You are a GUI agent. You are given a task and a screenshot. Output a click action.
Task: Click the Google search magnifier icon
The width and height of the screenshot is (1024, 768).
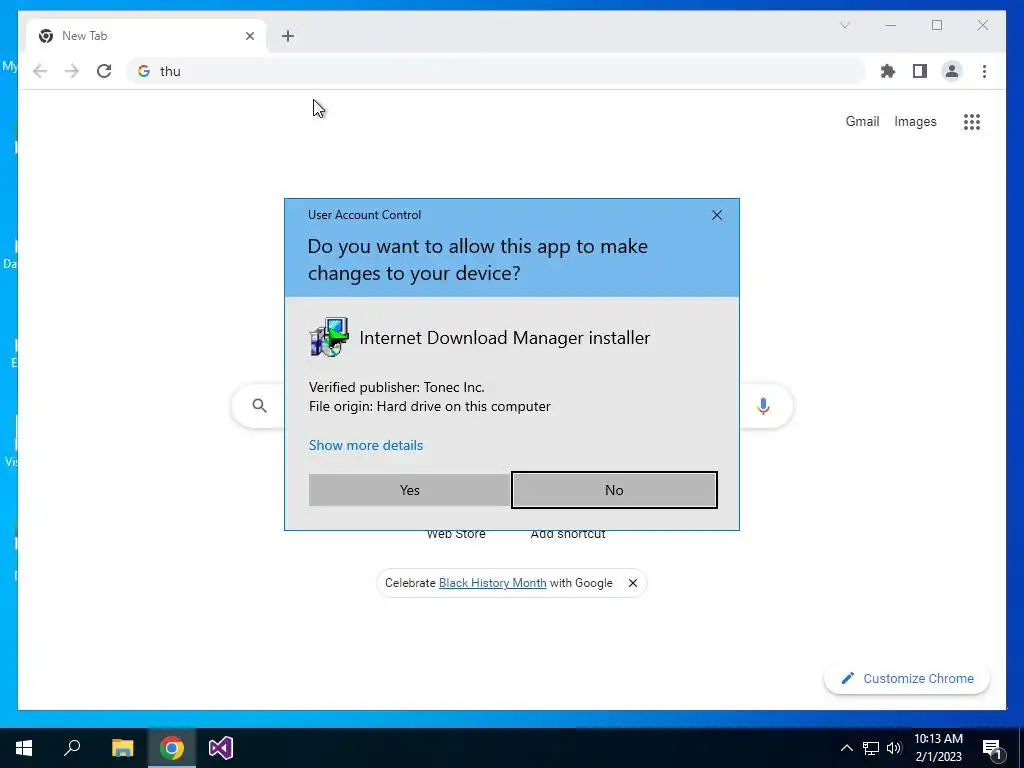(x=259, y=406)
